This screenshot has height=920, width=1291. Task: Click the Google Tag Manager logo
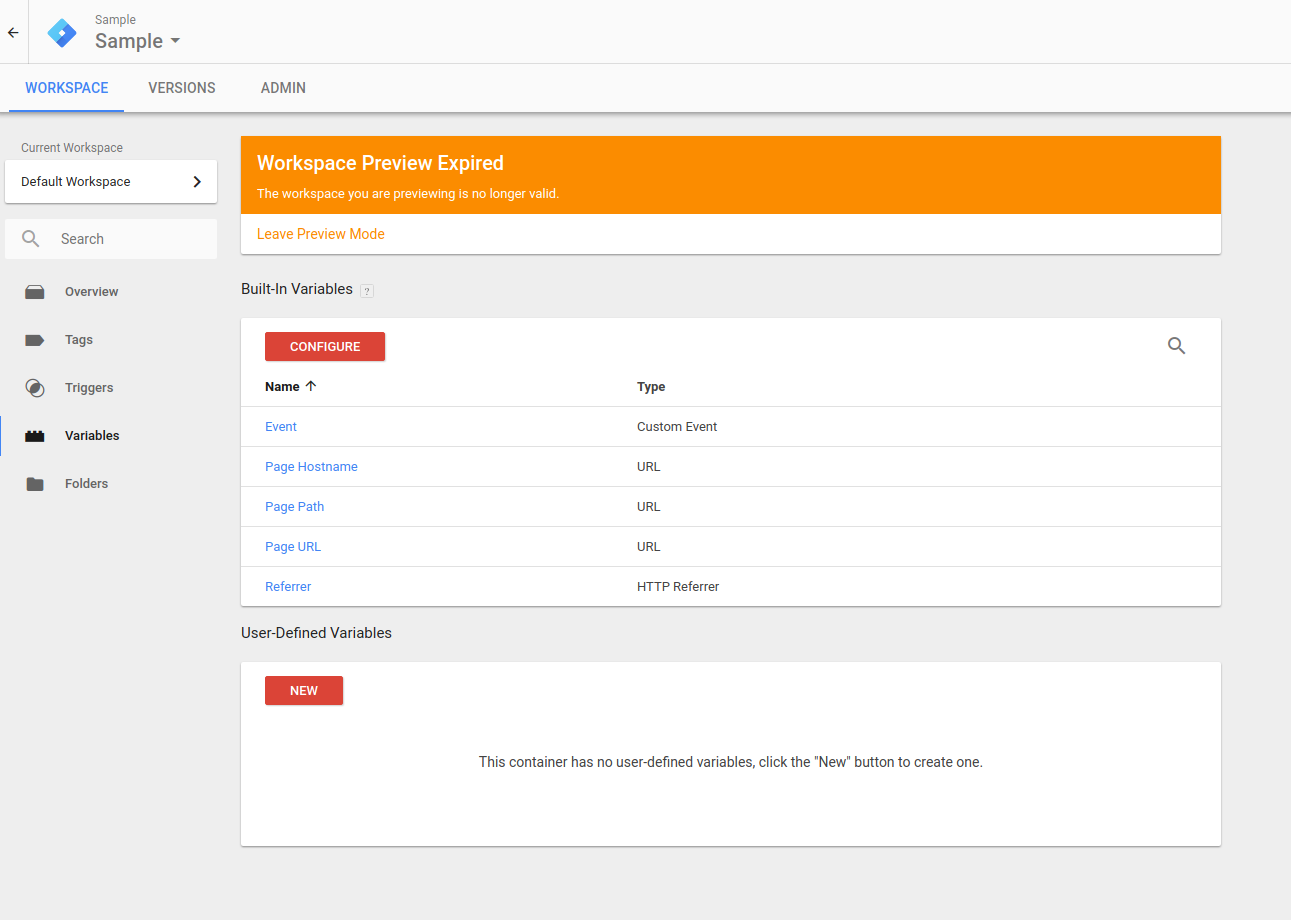62,32
